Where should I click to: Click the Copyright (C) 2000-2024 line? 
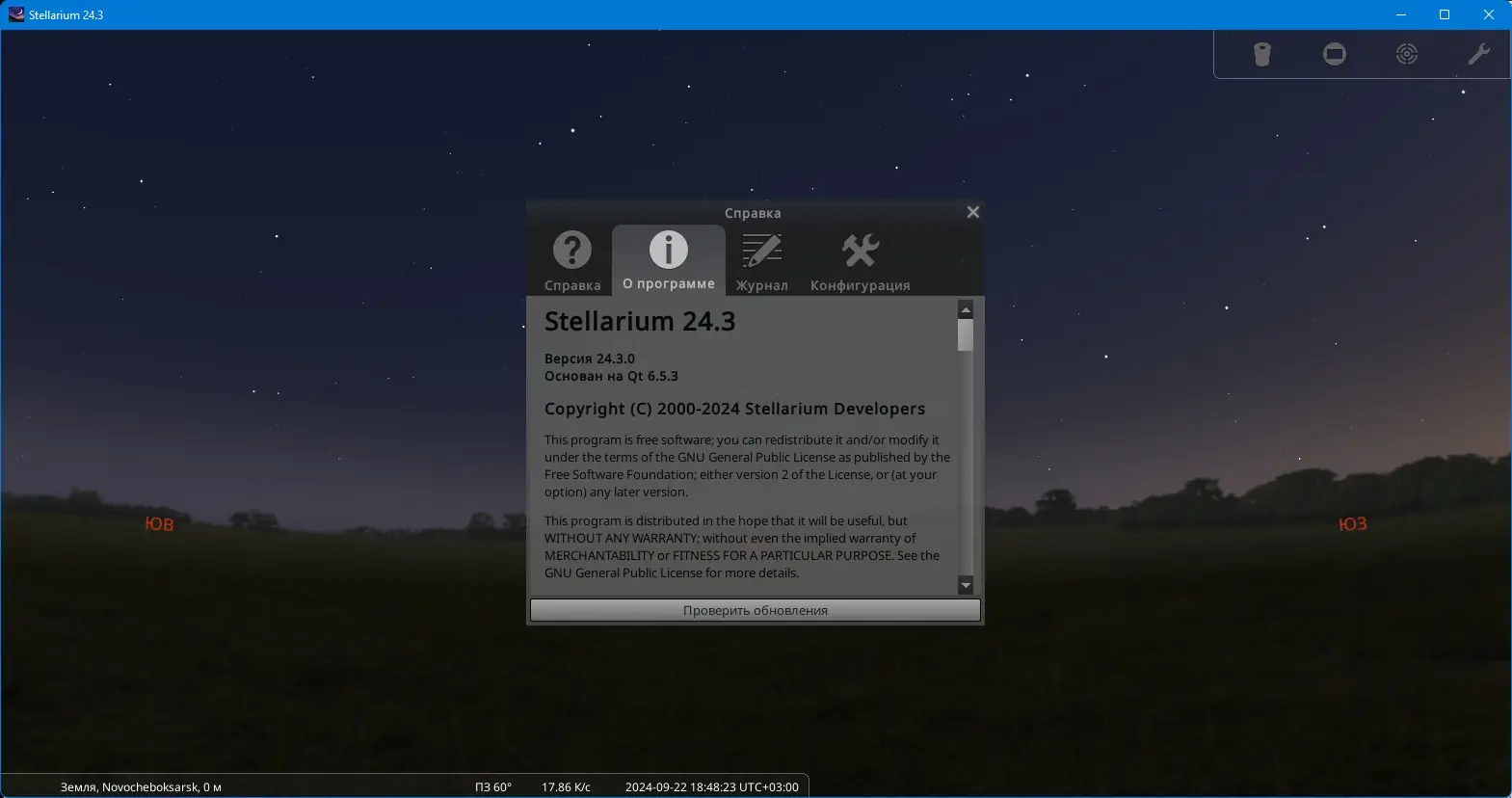click(x=734, y=409)
